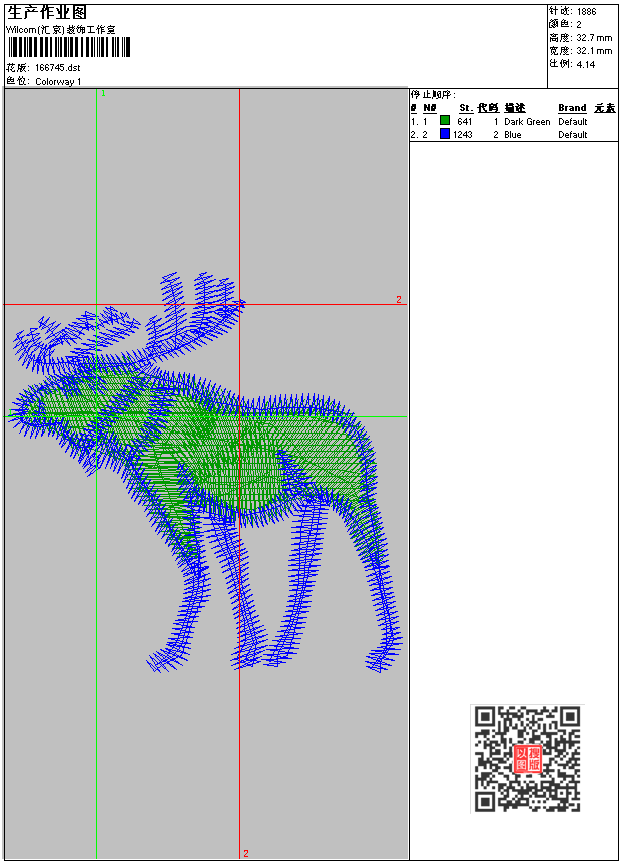Click the 描述 column header
This screenshot has height=861, width=620.
[x=514, y=108]
